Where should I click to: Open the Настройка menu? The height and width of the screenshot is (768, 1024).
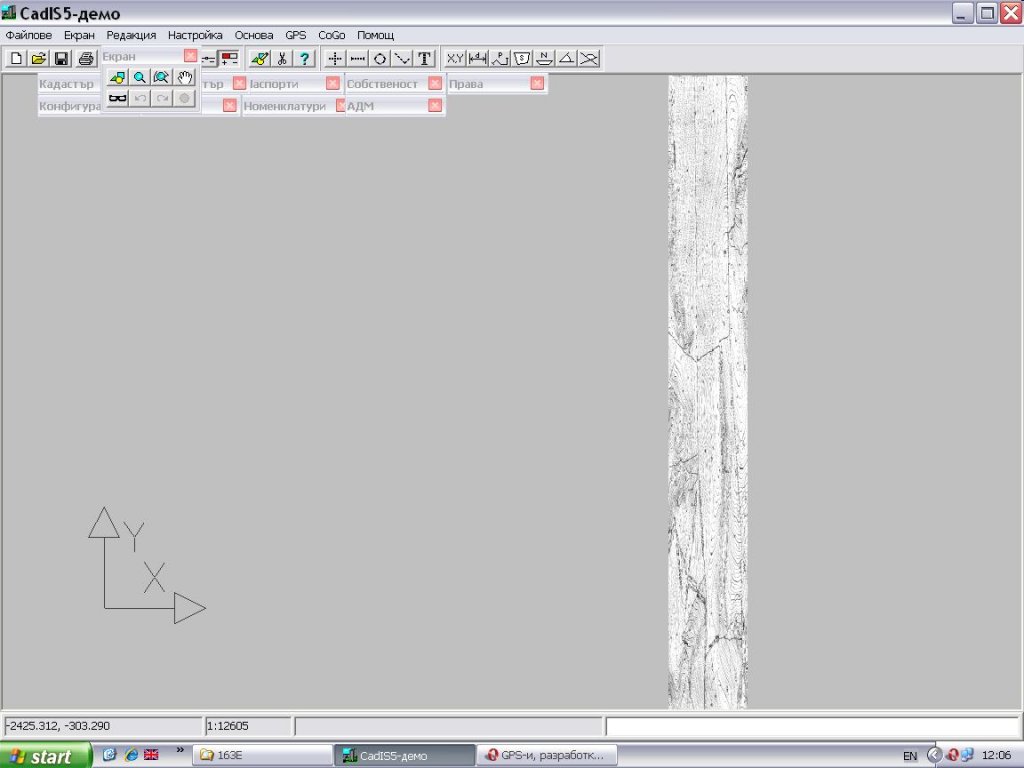pos(195,35)
